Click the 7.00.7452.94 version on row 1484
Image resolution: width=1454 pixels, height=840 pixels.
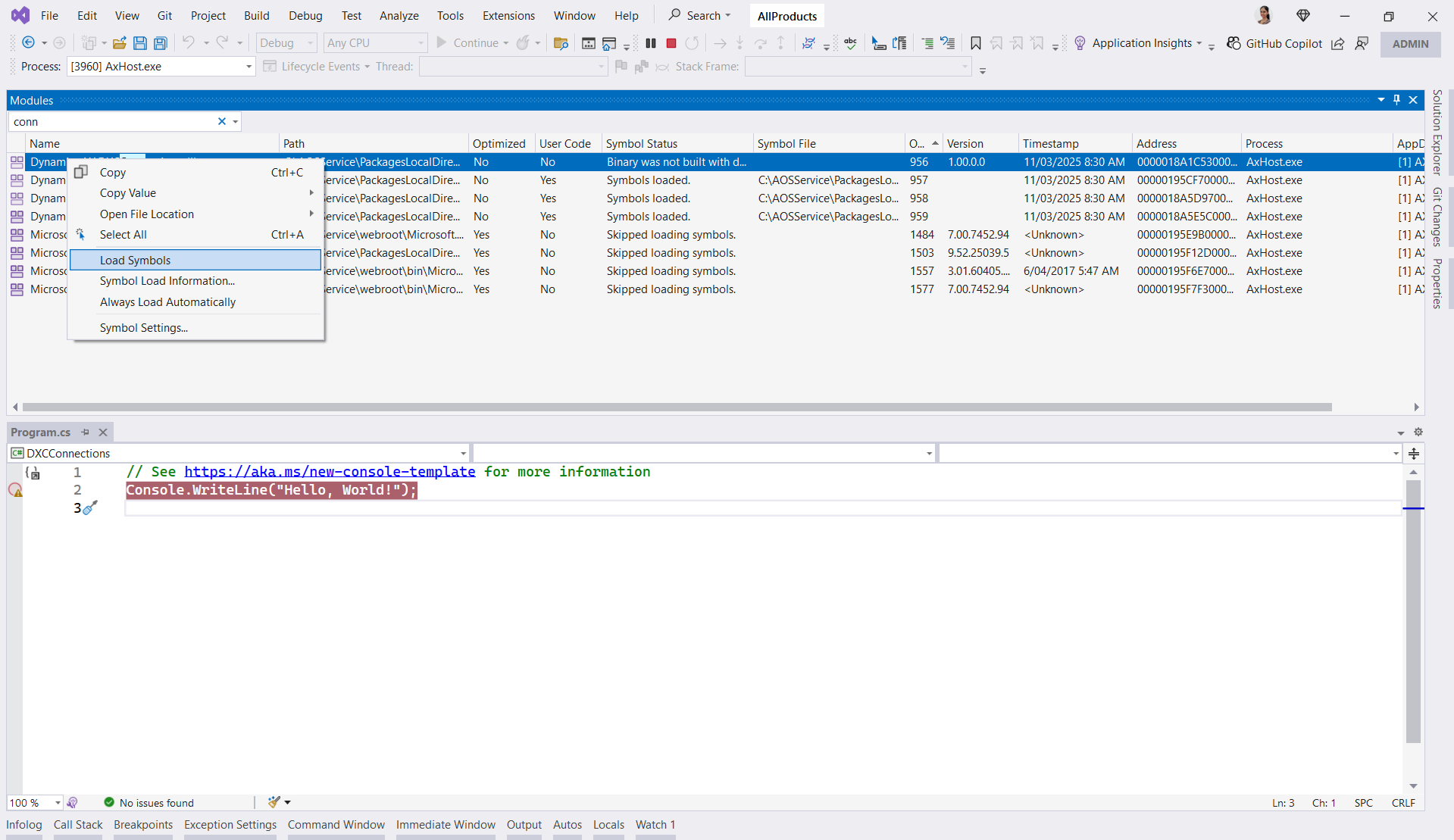click(978, 235)
